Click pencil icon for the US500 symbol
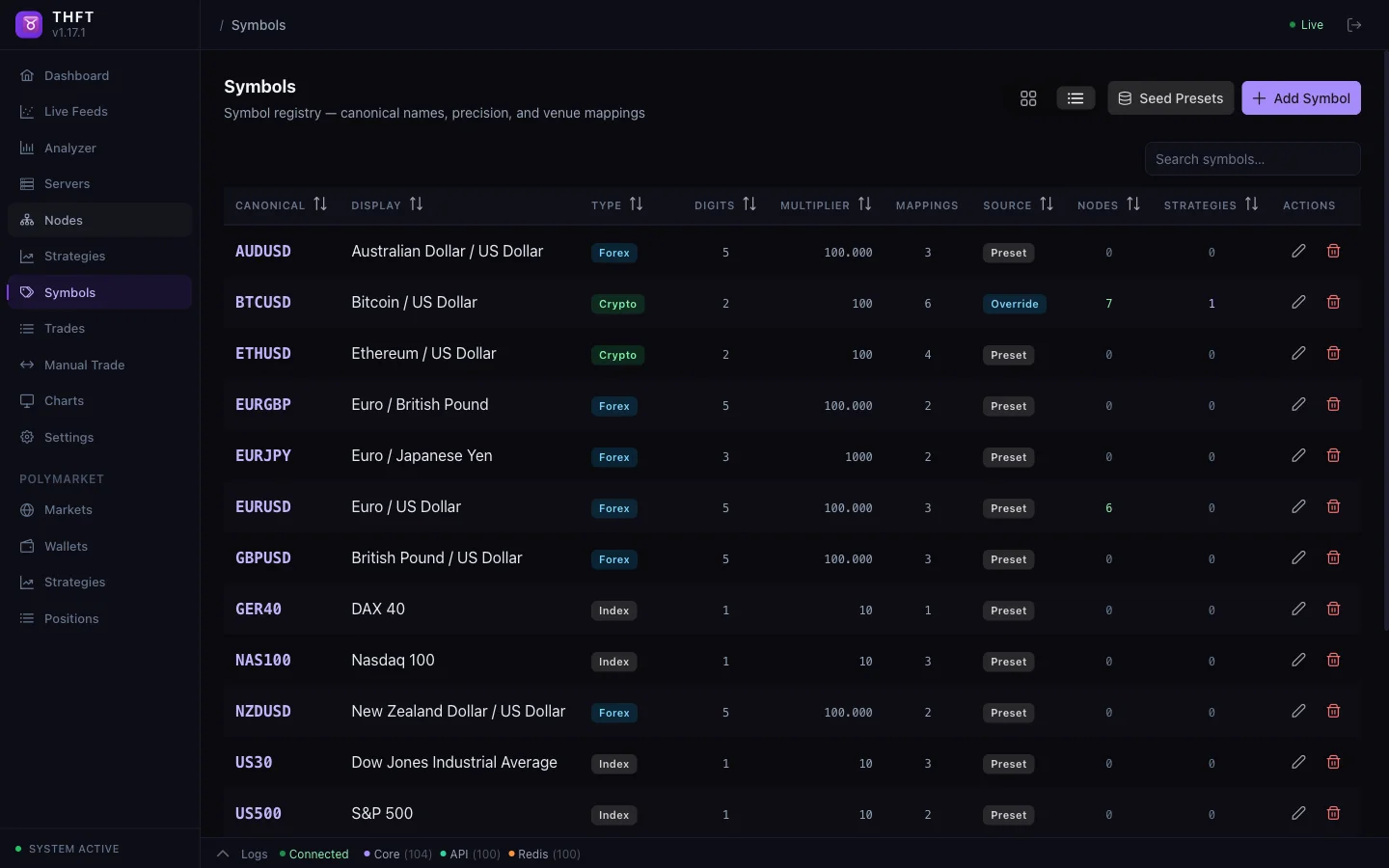 pos(1298,813)
